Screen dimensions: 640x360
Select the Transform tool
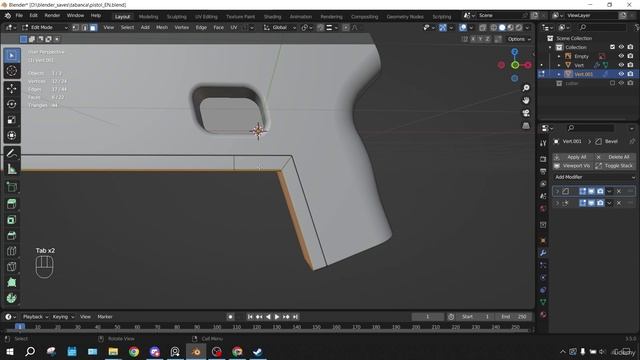(12, 135)
